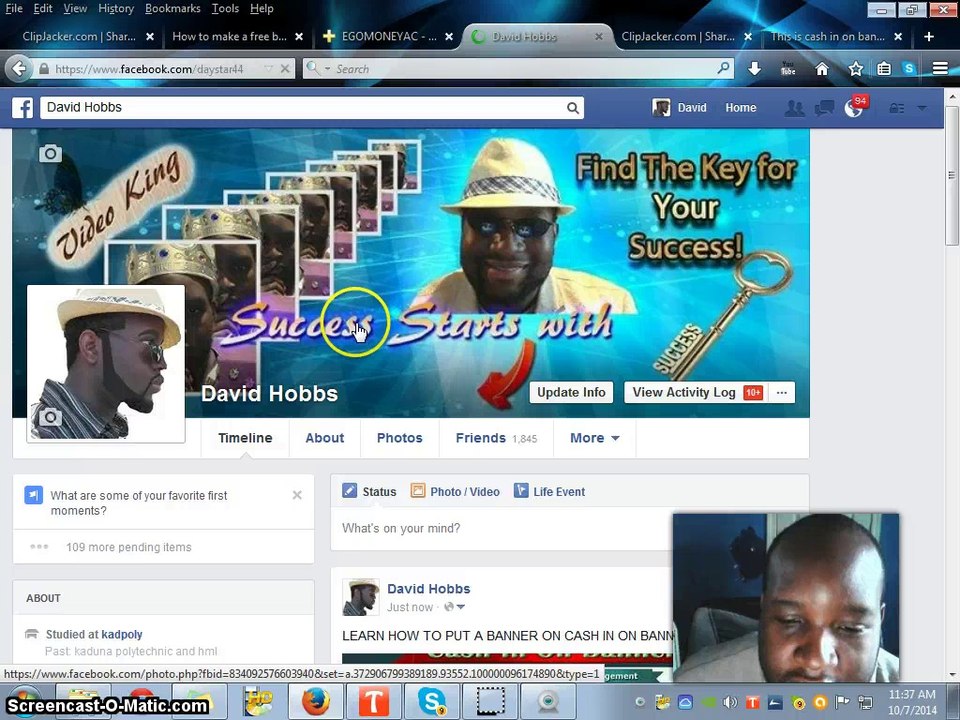Click '109 more pending items'
Screen dimensions: 960x720
pos(129,547)
